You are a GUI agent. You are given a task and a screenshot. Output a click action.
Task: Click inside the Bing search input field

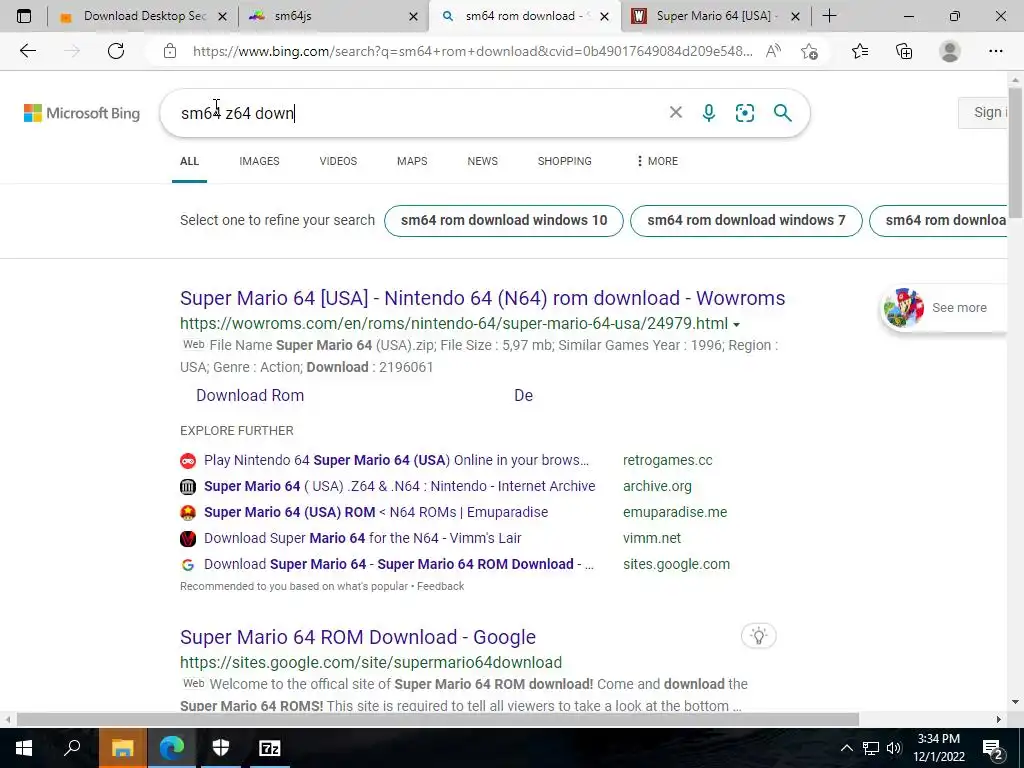pos(418,113)
